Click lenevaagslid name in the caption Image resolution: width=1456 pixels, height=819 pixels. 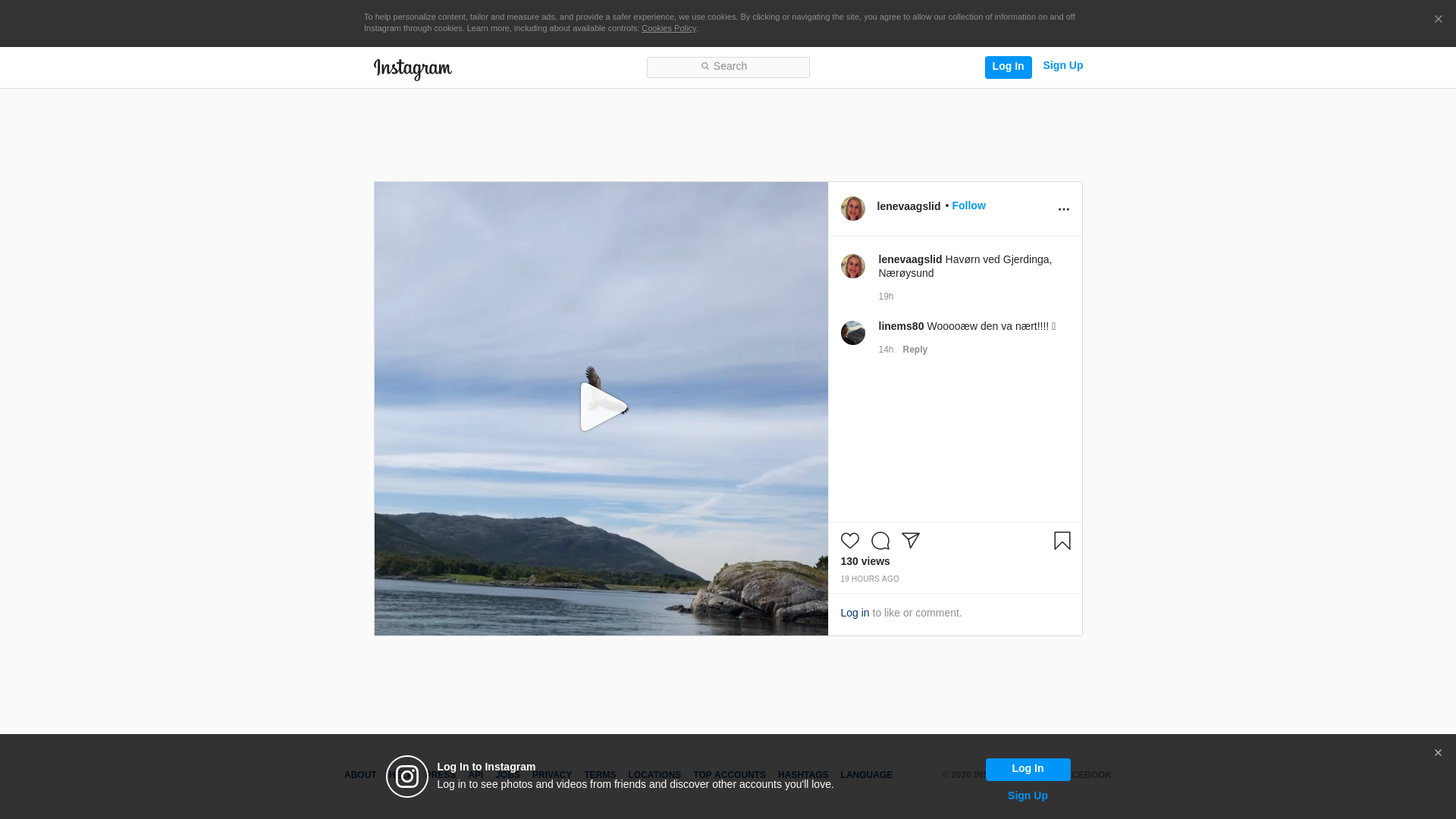pos(910,259)
